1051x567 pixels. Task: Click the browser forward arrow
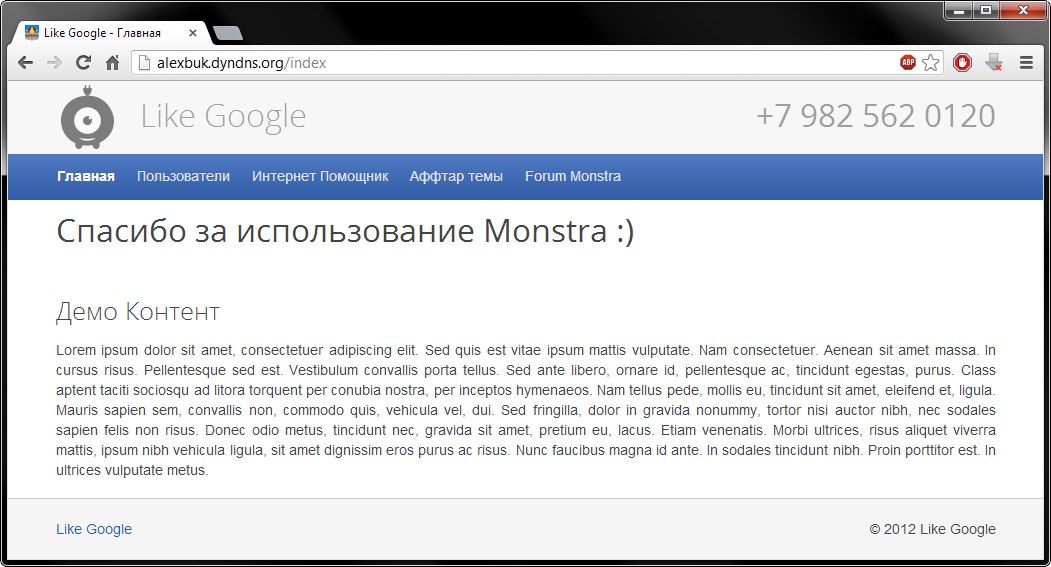click(x=55, y=63)
